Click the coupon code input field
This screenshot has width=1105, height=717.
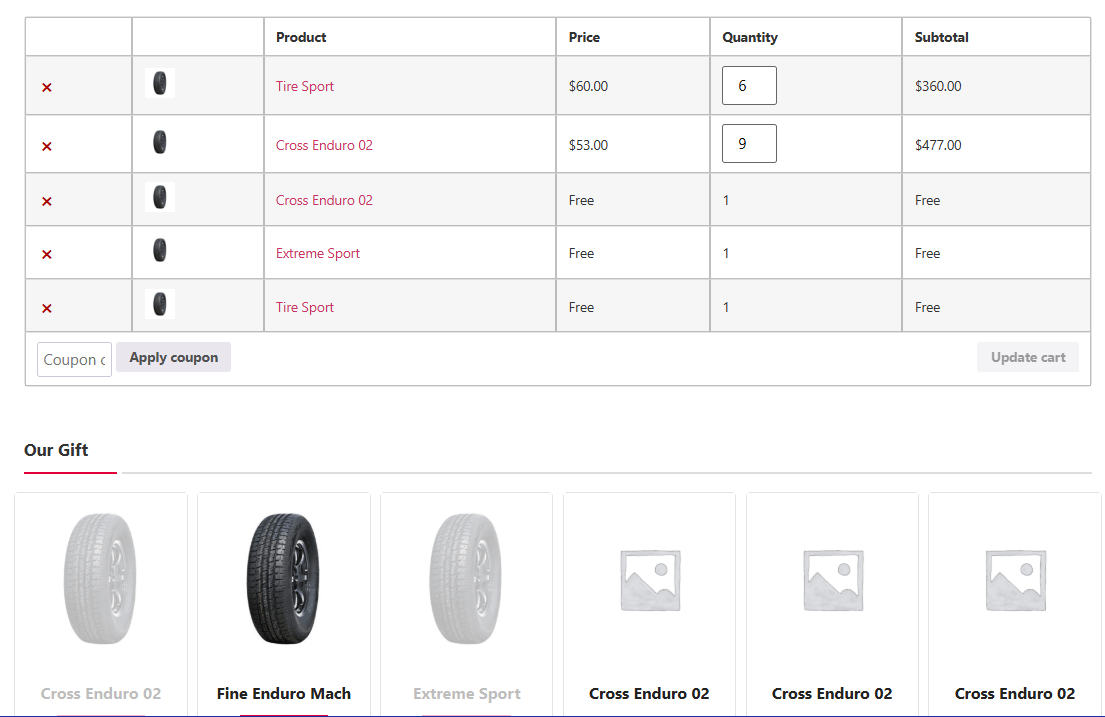(74, 359)
